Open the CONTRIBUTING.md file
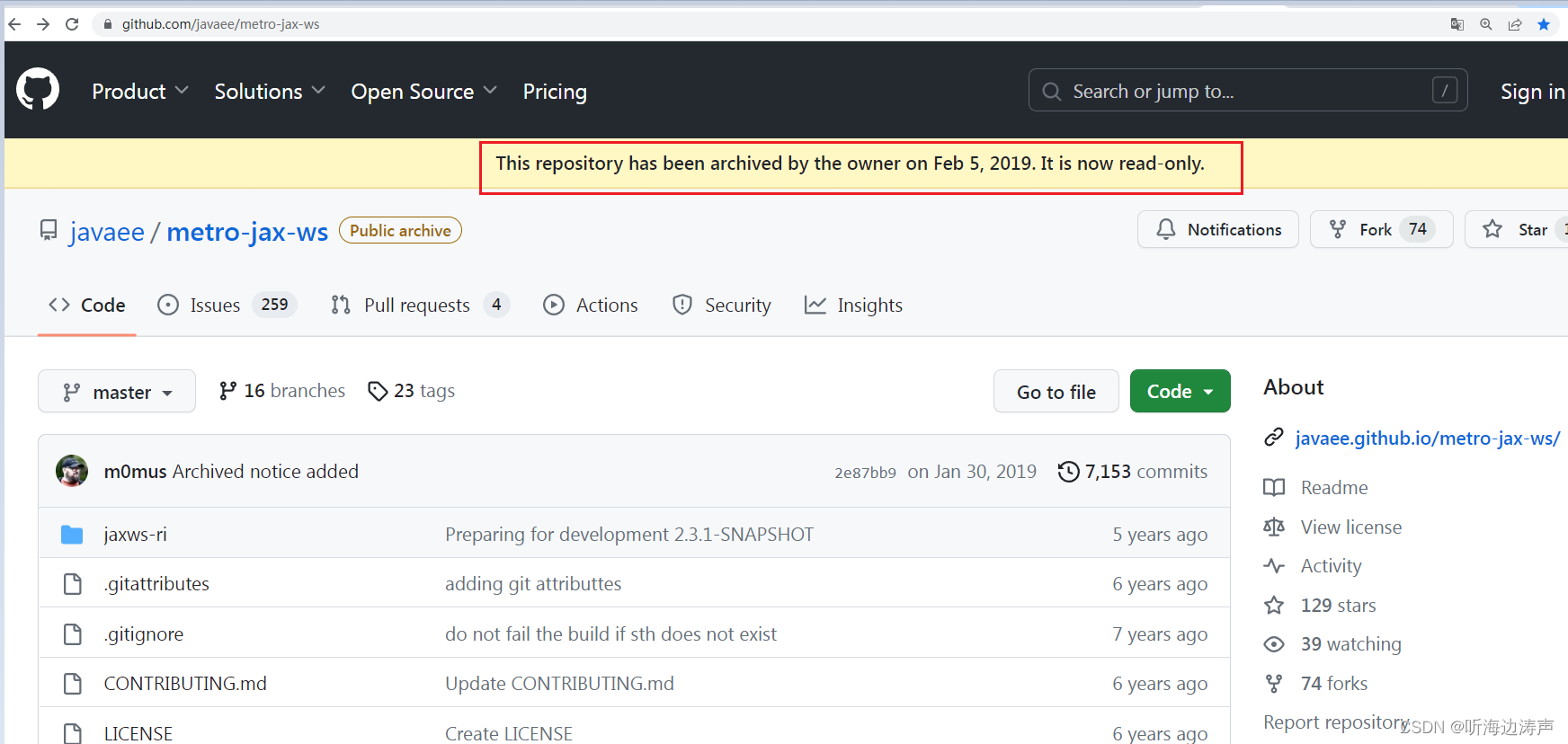 pos(185,684)
